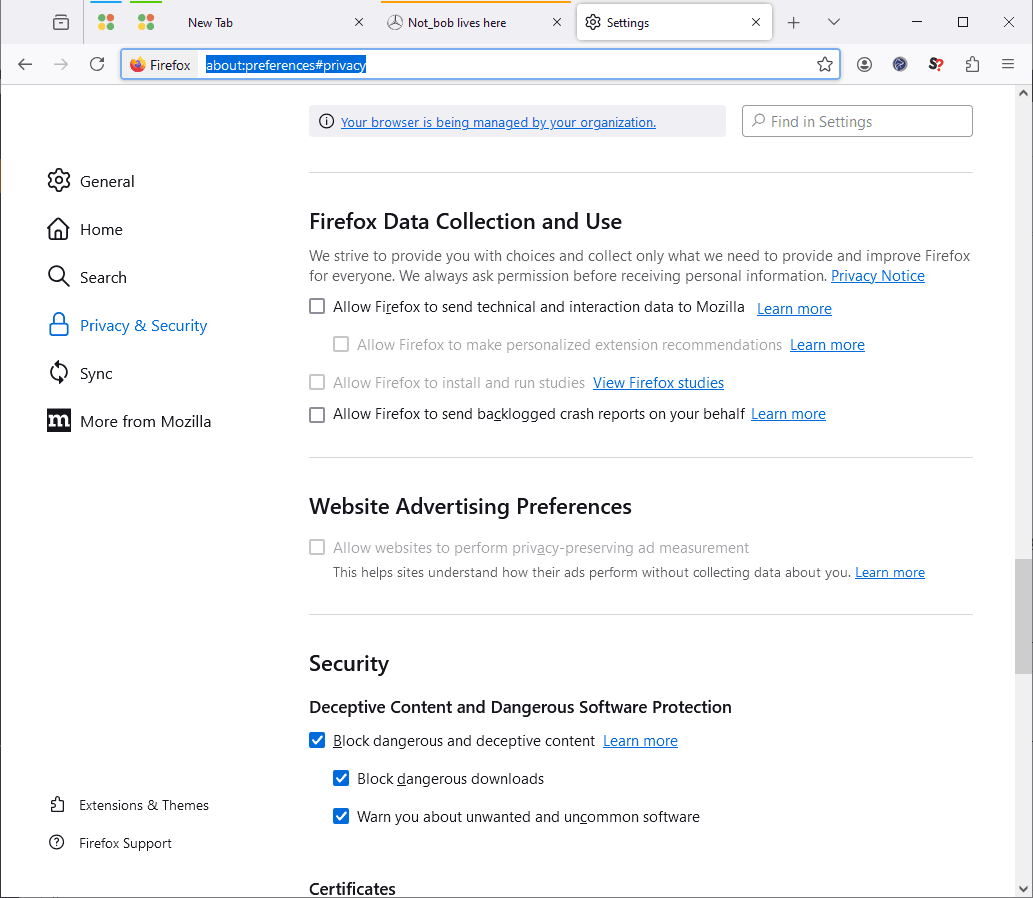Close the New Tab tab
Image resolution: width=1033 pixels, height=898 pixels.
pyautogui.click(x=359, y=22)
